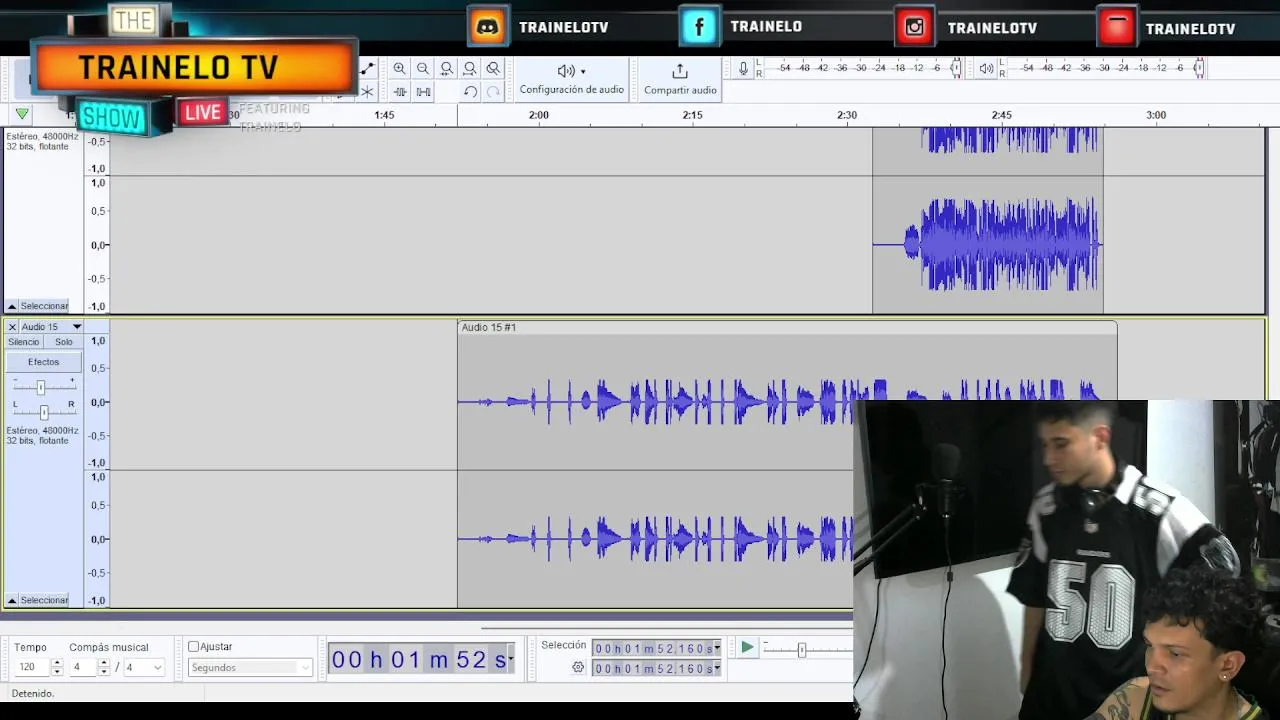Click the 2:30 mark on the timeline ruler
The height and width of the screenshot is (720, 1280).
point(847,115)
